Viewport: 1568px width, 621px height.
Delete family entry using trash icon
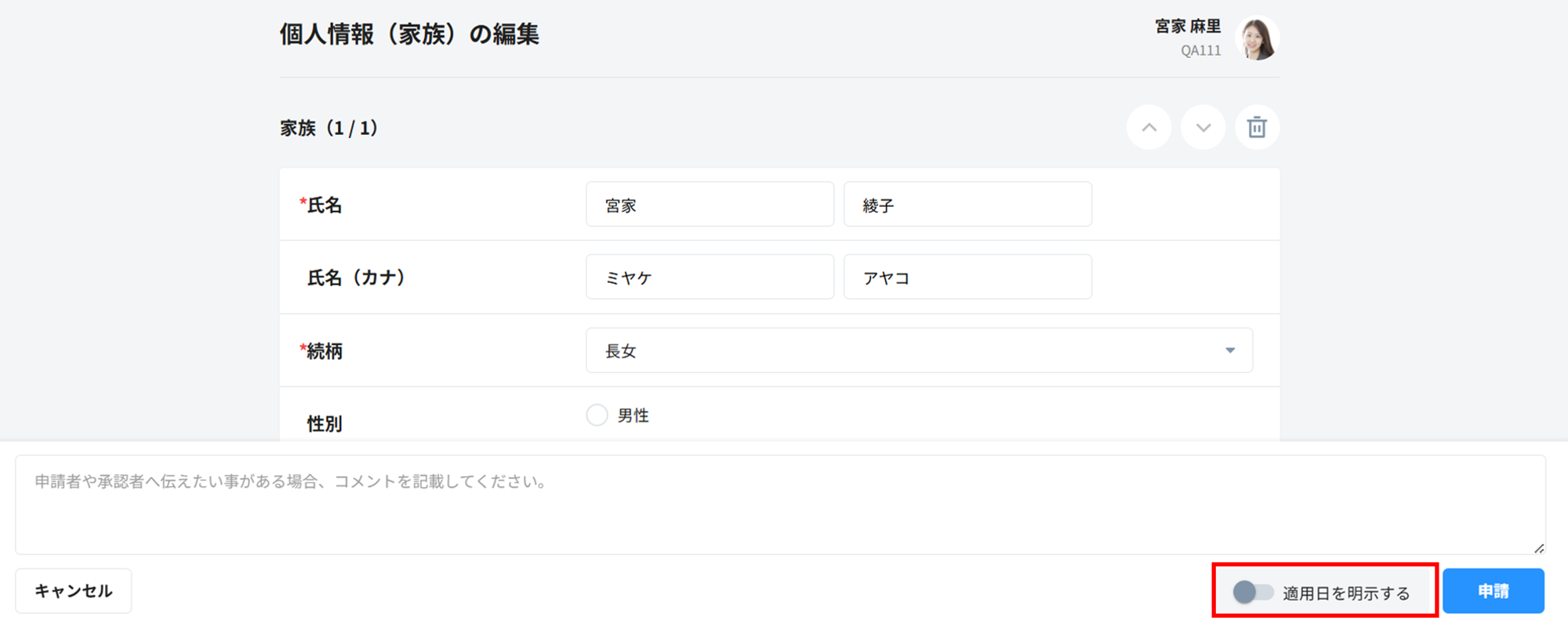1257,127
